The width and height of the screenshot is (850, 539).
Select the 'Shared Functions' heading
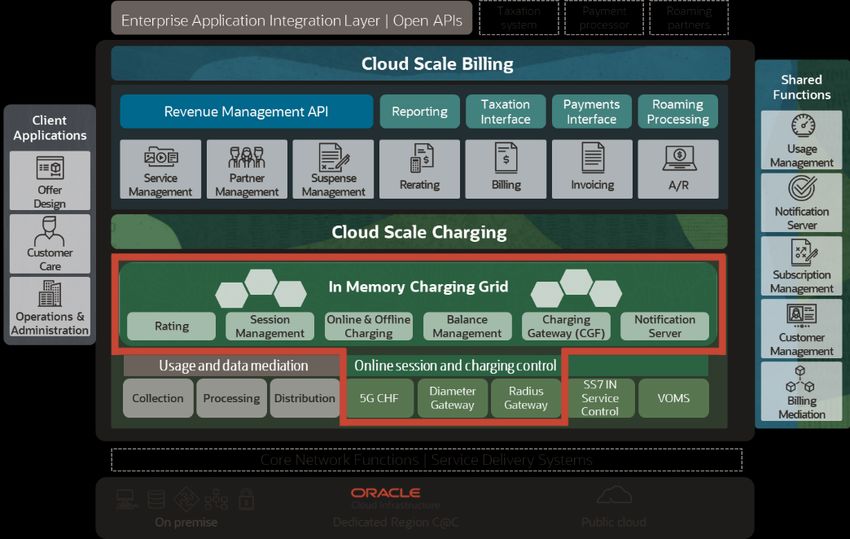pos(802,87)
